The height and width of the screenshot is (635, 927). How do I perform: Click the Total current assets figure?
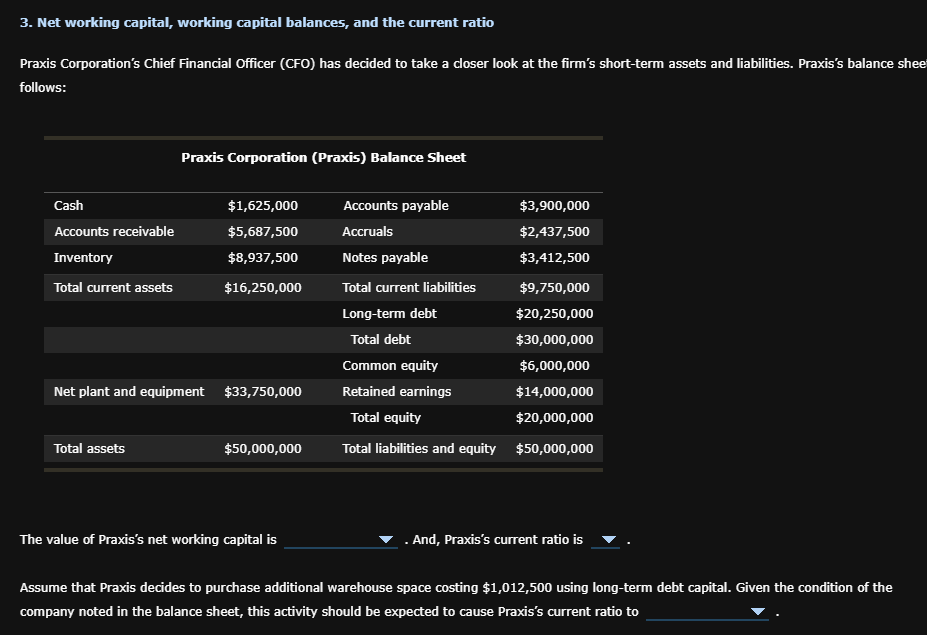pos(265,287)
